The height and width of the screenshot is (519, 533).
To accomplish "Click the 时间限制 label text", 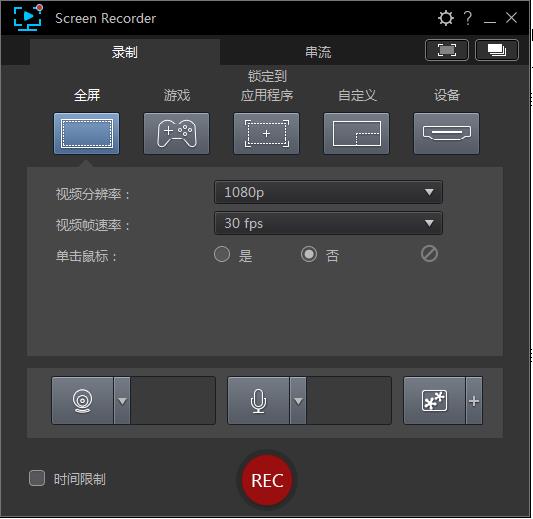I will (80, 479).
